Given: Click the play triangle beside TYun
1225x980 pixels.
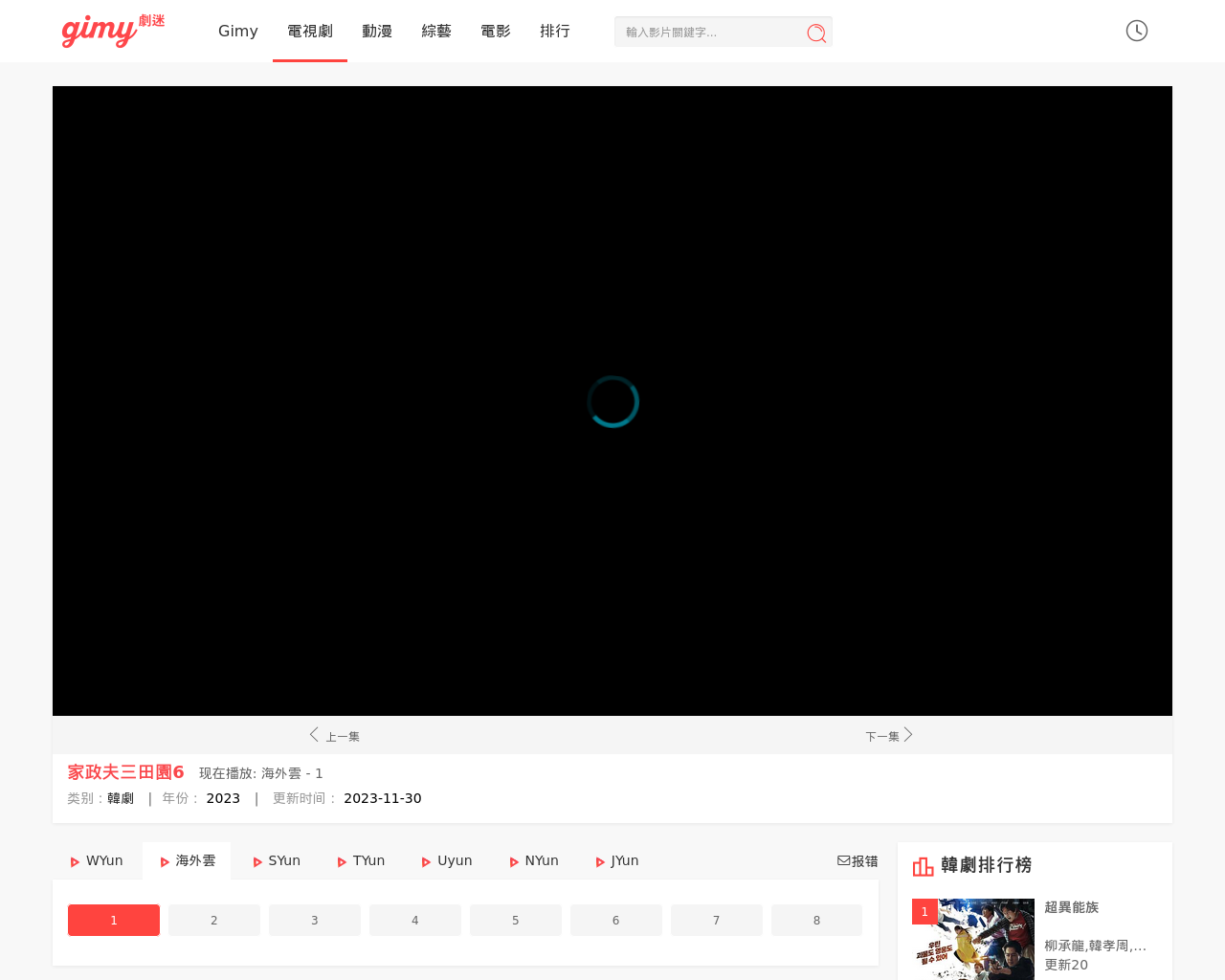Looking at the screenshot, I should [x=342, y=861].
